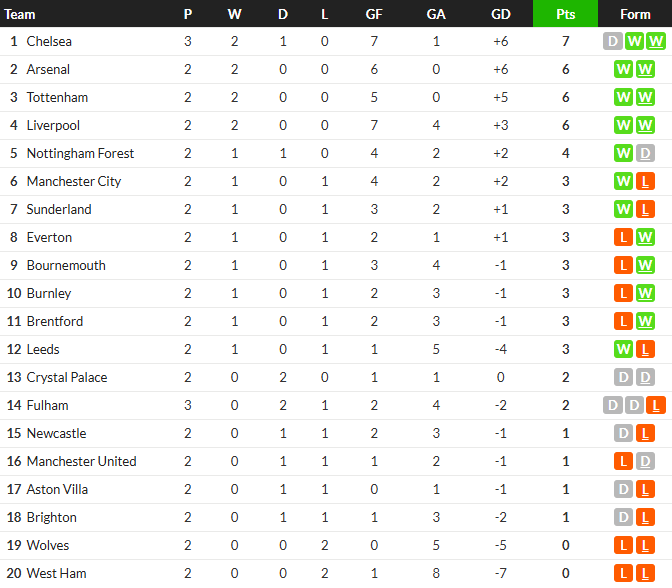The width and height of the screenshot is (672, 588).
Task: Click the Wolves team name
Action: pos(48,546)
